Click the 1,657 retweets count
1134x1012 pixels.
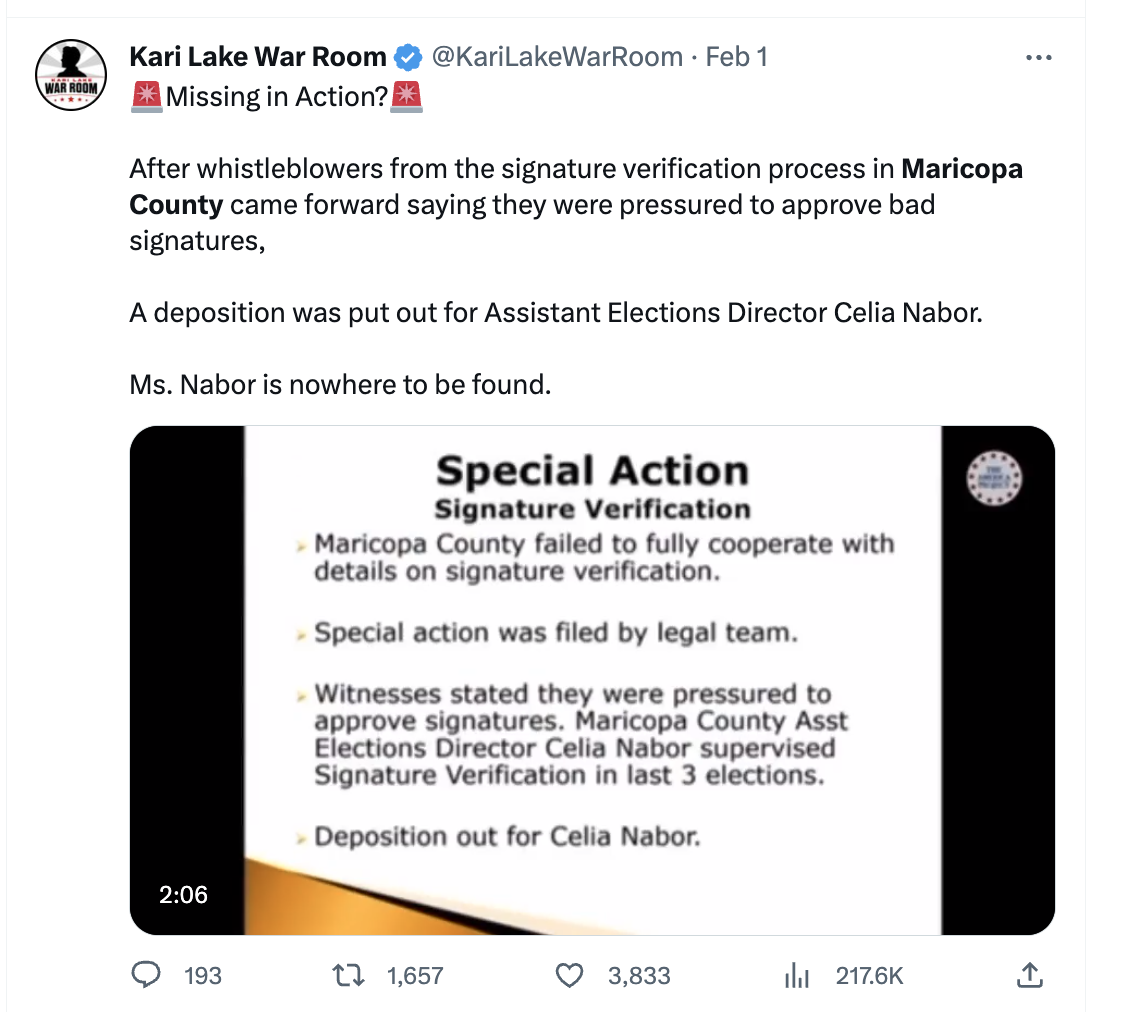tap(414, 976)
